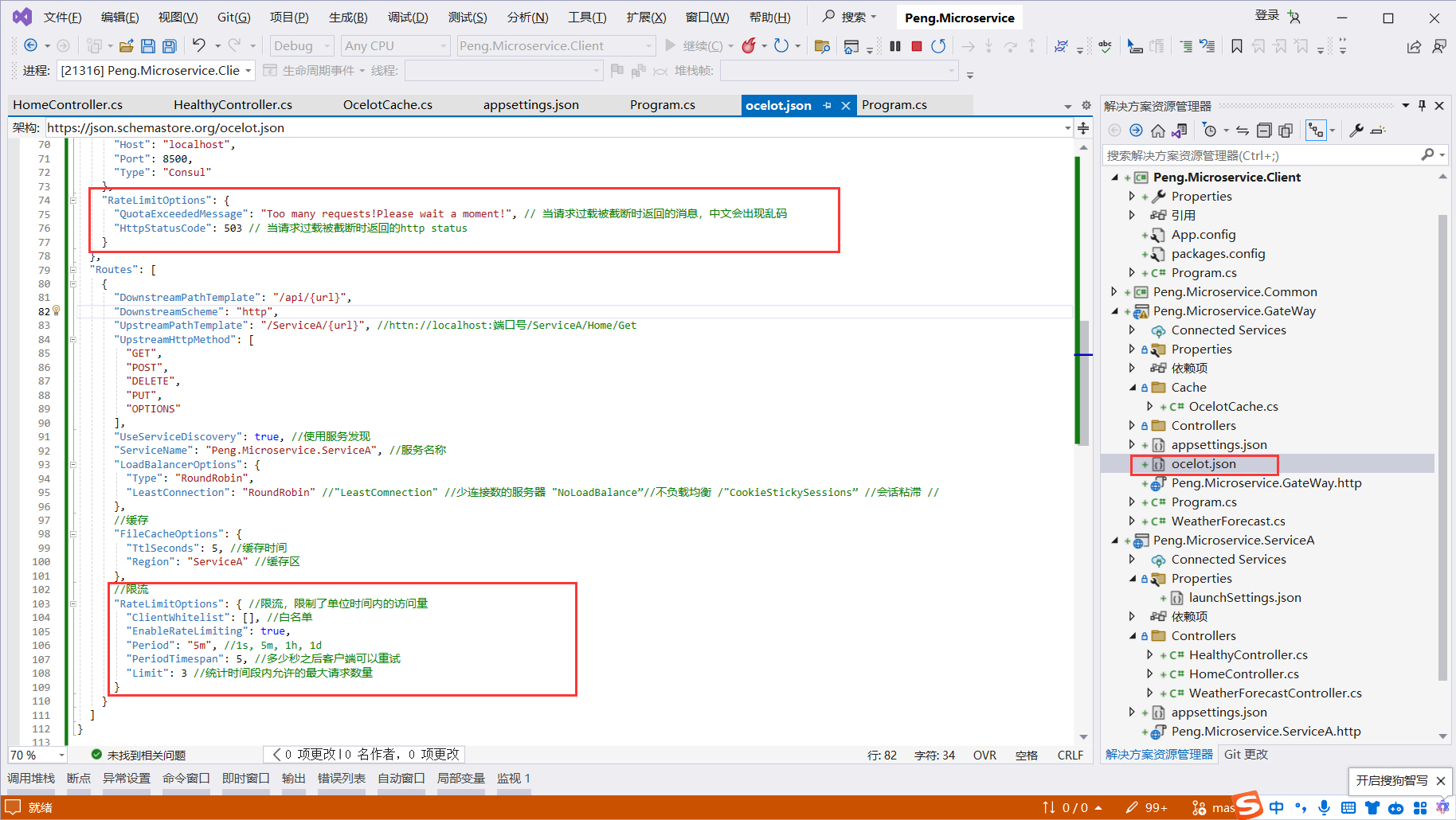This screenshot has height=820, width=1456.
Task: Click the Visual Studio logo icon
Action: (22, 17)
